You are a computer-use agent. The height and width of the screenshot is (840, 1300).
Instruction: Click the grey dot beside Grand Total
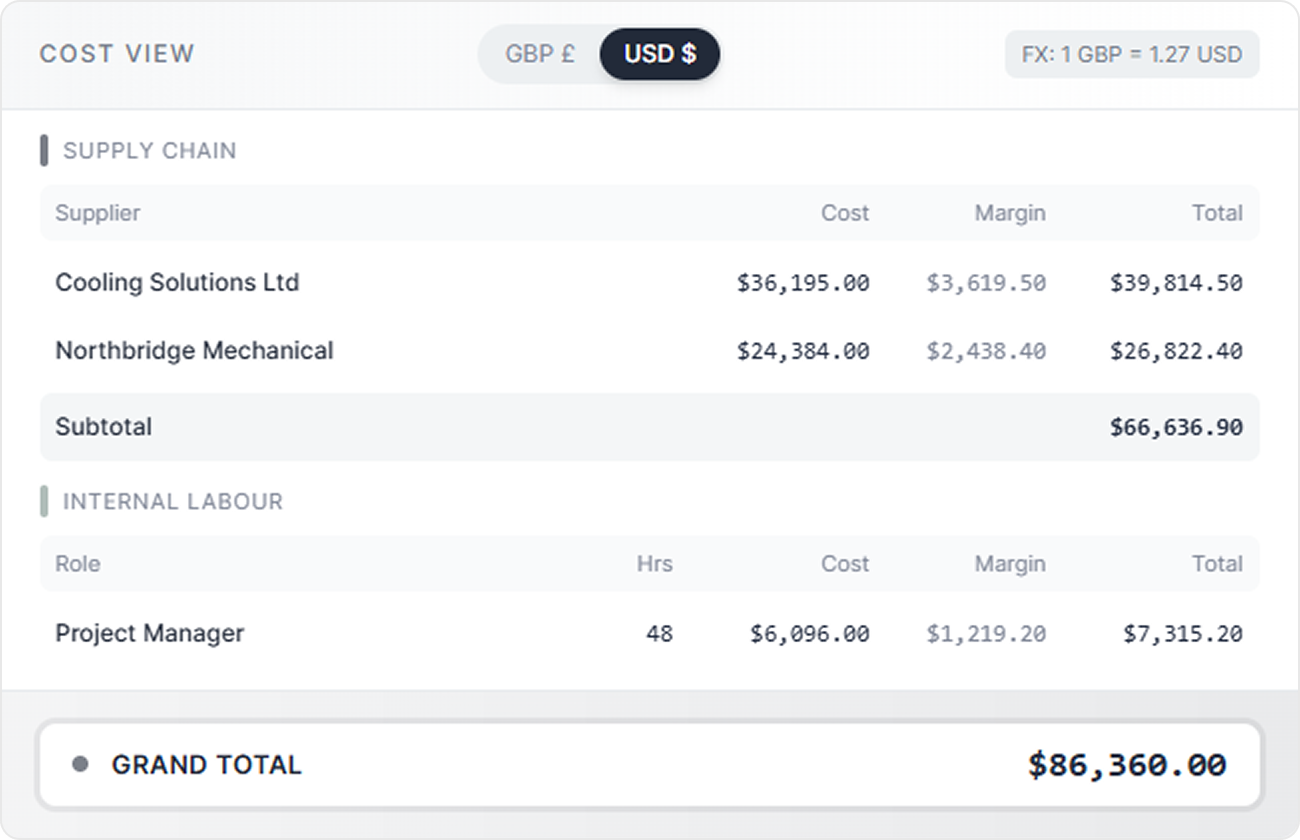tap(80, 765)
